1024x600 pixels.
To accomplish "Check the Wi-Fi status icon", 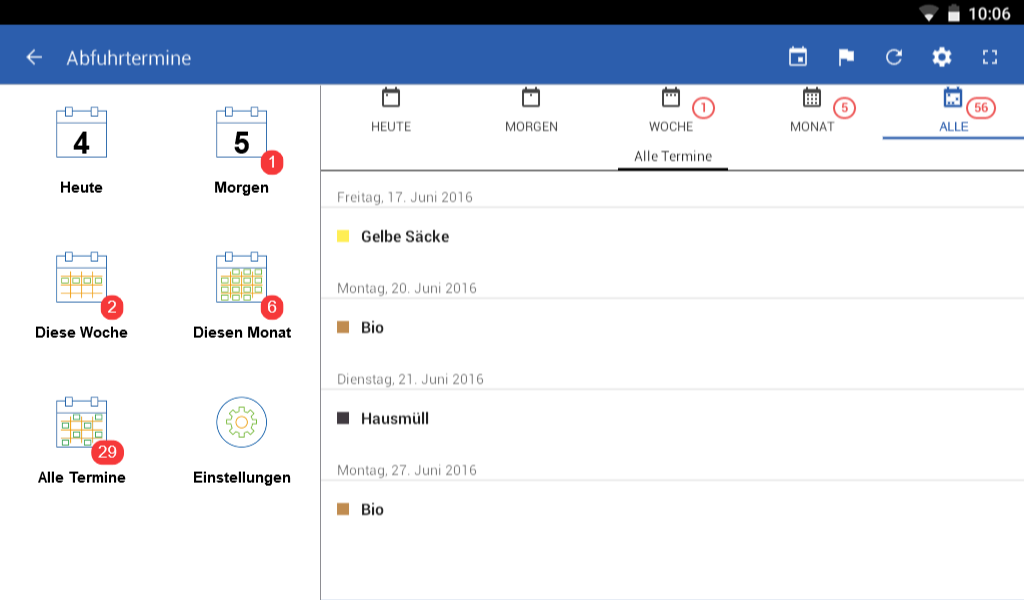I will click(x=928, y=14).
